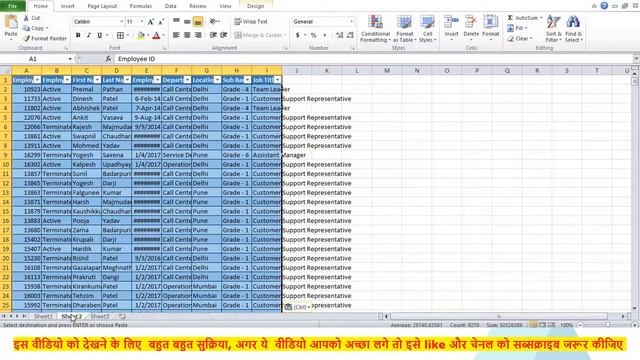Open the font size dropdown
The width and height of the screenshot is (640, 360).
pos(142,22)
